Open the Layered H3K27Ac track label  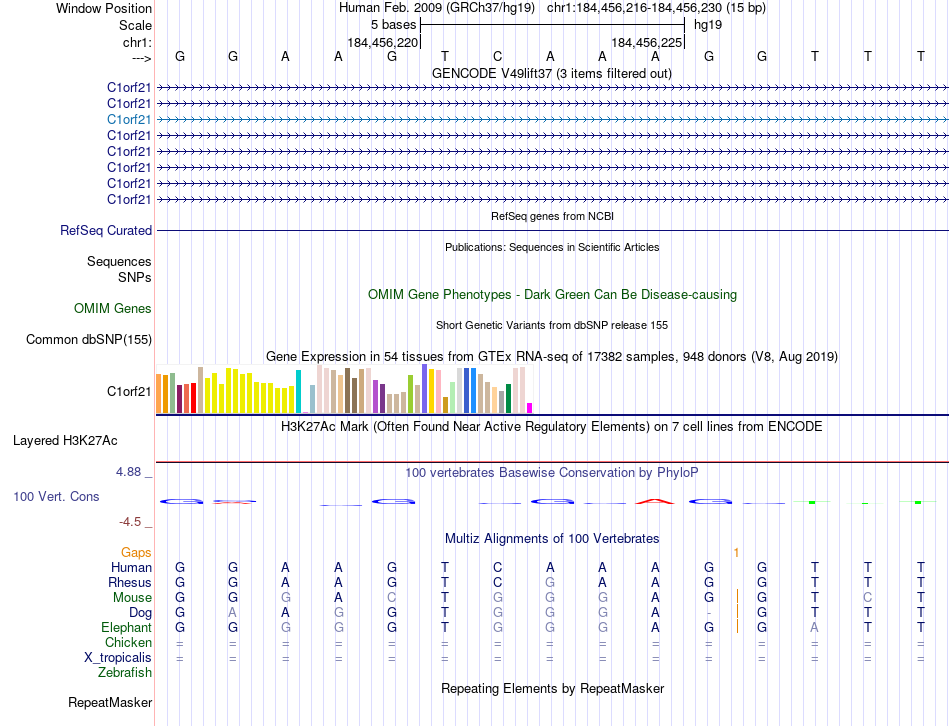pos(65,441)
